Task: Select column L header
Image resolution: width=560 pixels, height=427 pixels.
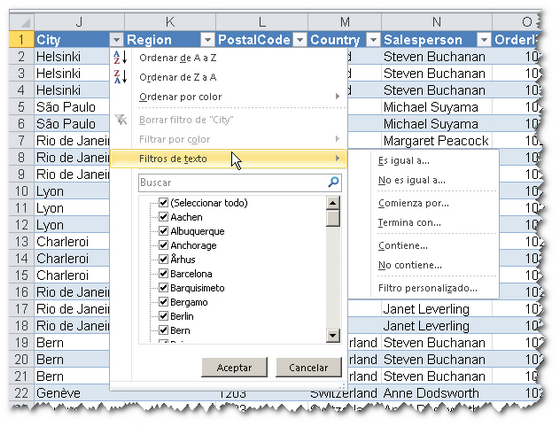Action: point(262,22)
